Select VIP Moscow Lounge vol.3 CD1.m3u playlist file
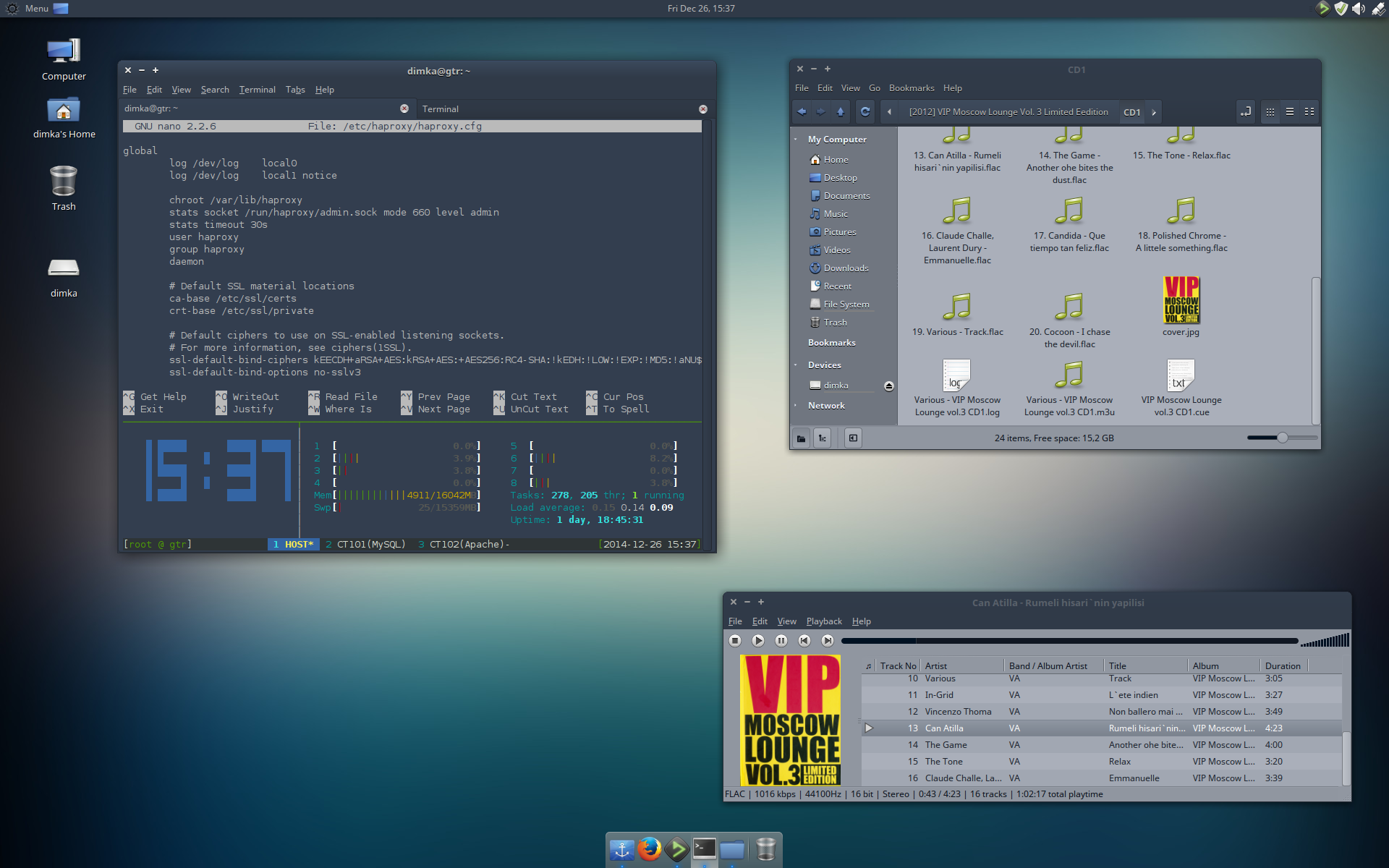 point(1069,388)
